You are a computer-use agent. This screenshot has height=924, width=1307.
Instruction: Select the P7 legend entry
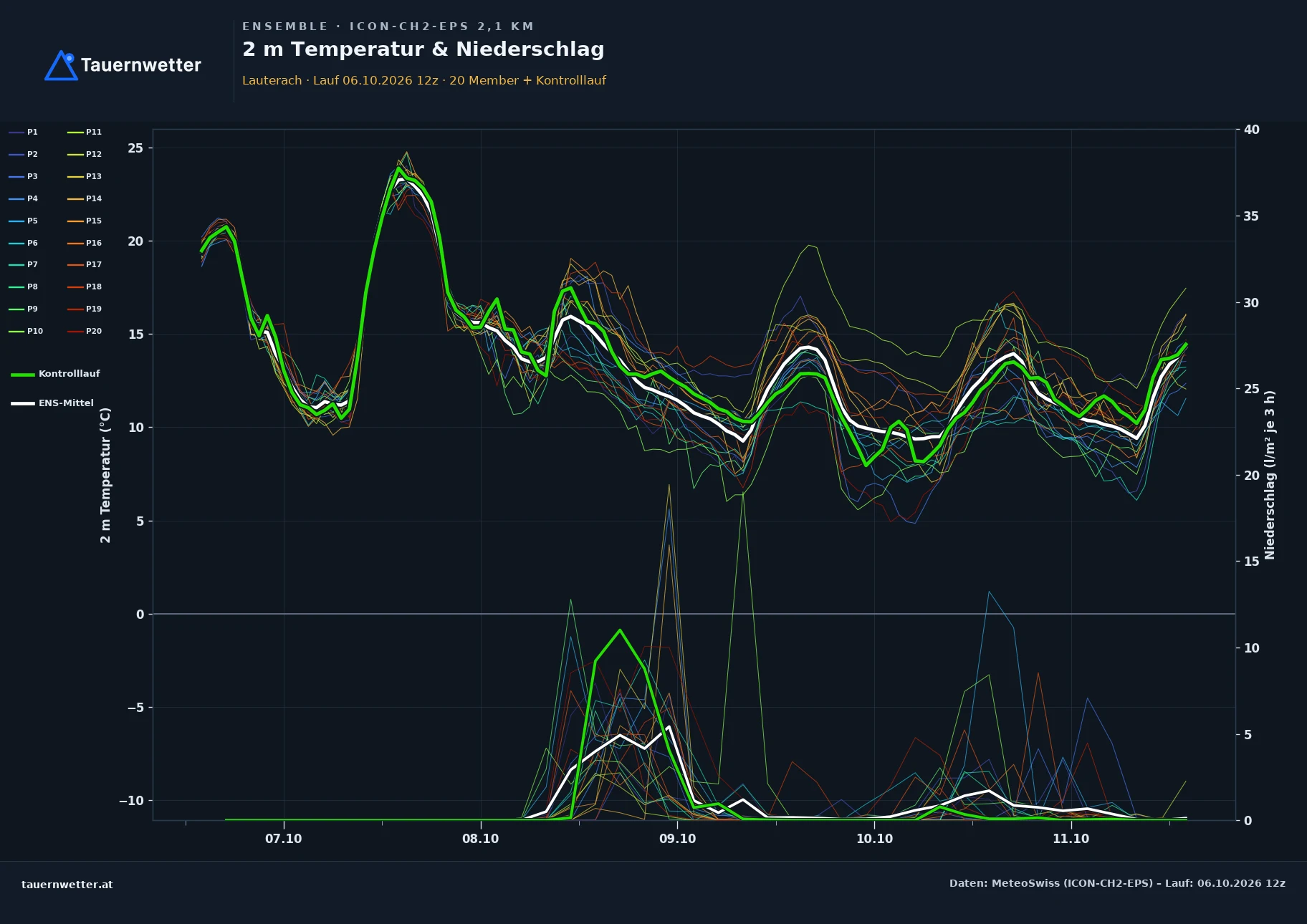24,264
